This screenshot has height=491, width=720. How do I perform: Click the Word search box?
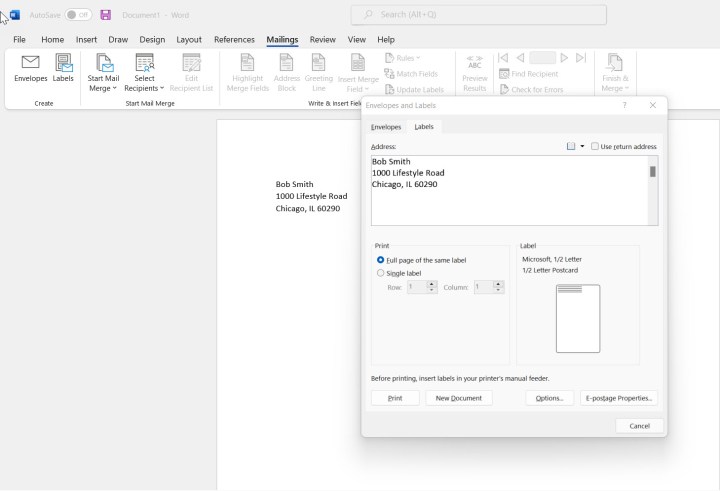coord(478,15)
